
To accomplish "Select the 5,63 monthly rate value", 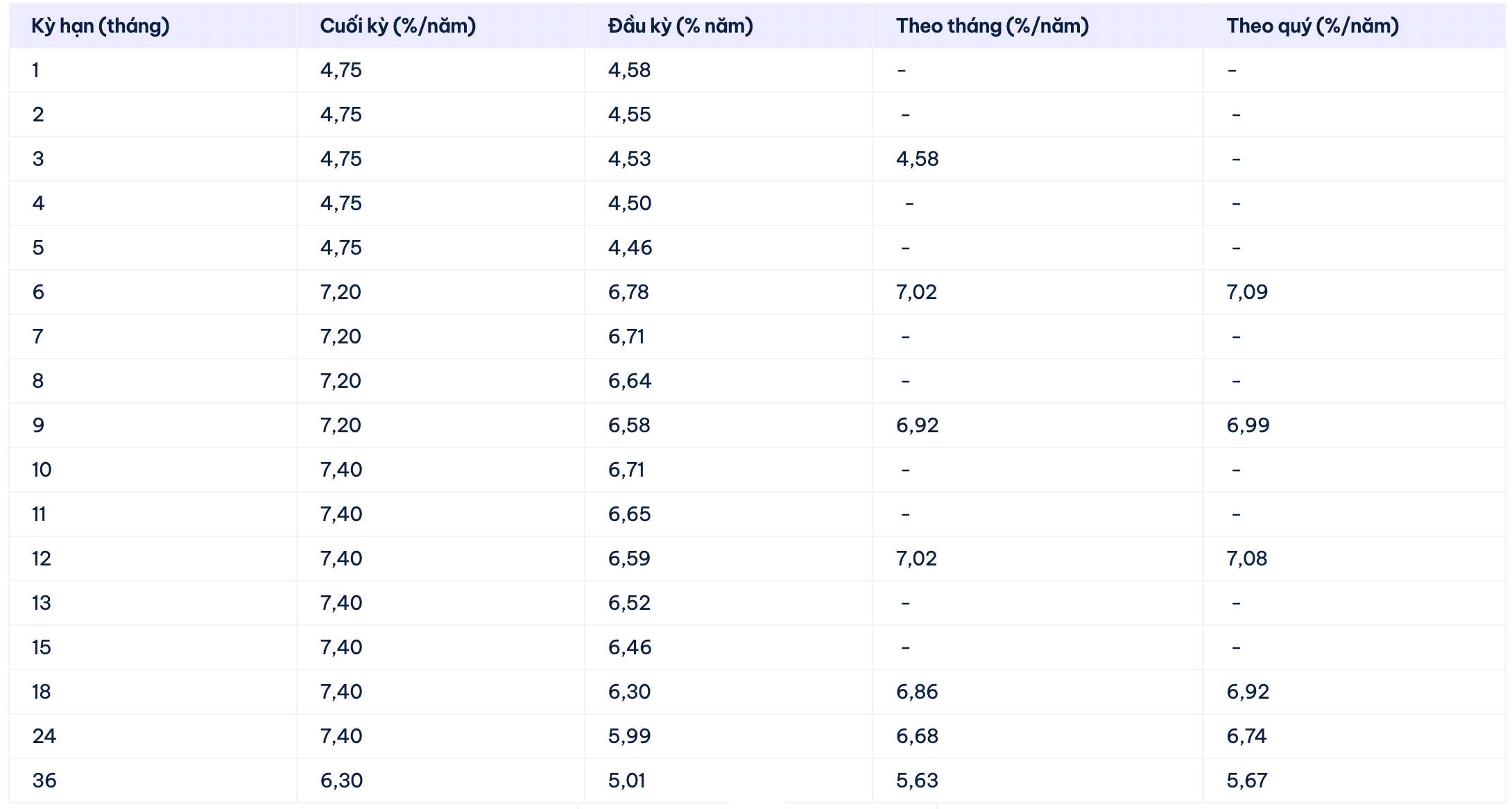I will point(917,781).
